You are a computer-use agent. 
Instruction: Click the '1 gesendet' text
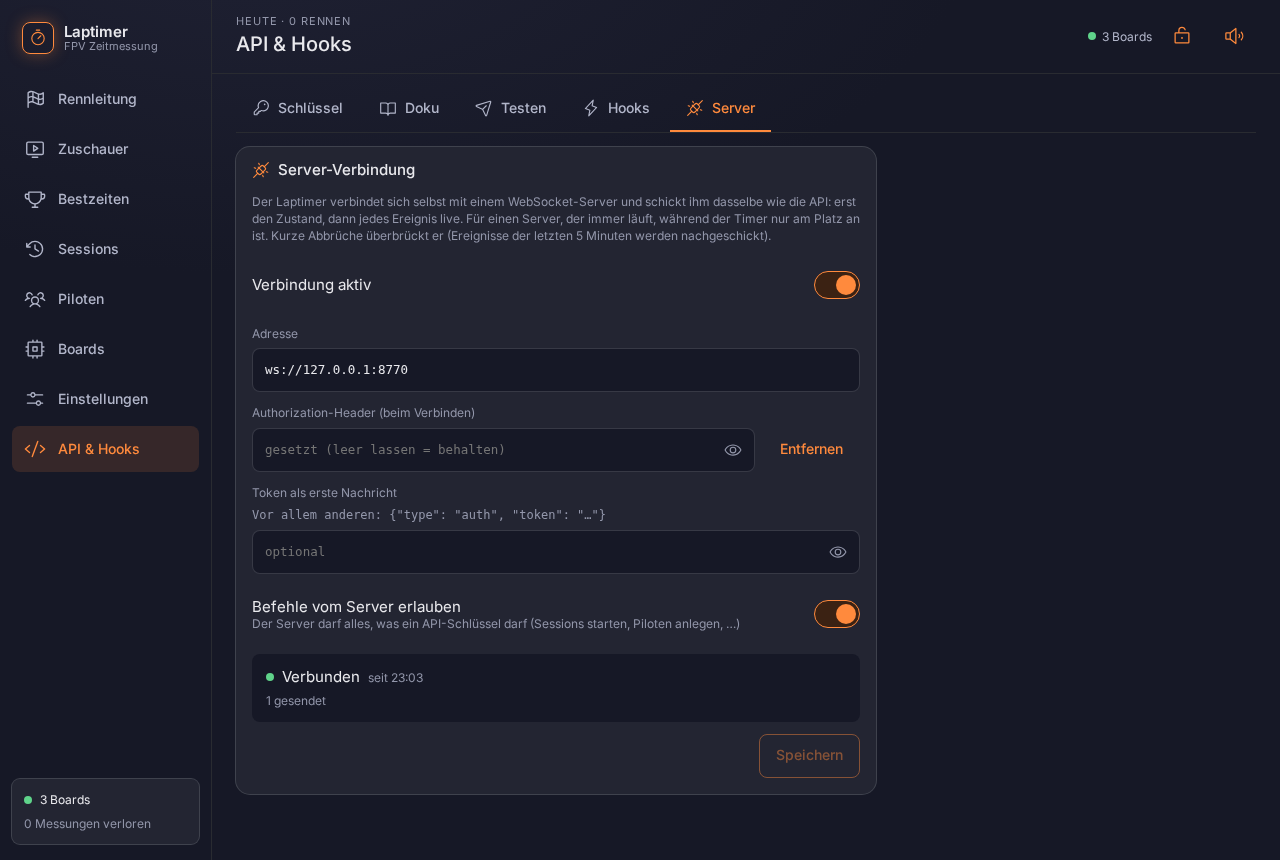pos(296,701)
